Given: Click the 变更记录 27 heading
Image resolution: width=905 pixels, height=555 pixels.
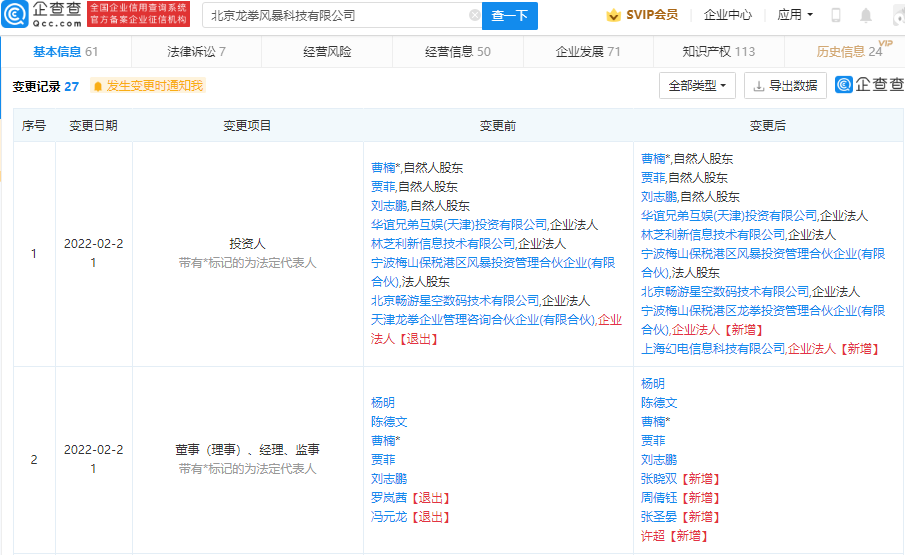Looking at the screenshot, I should point(46,87).
